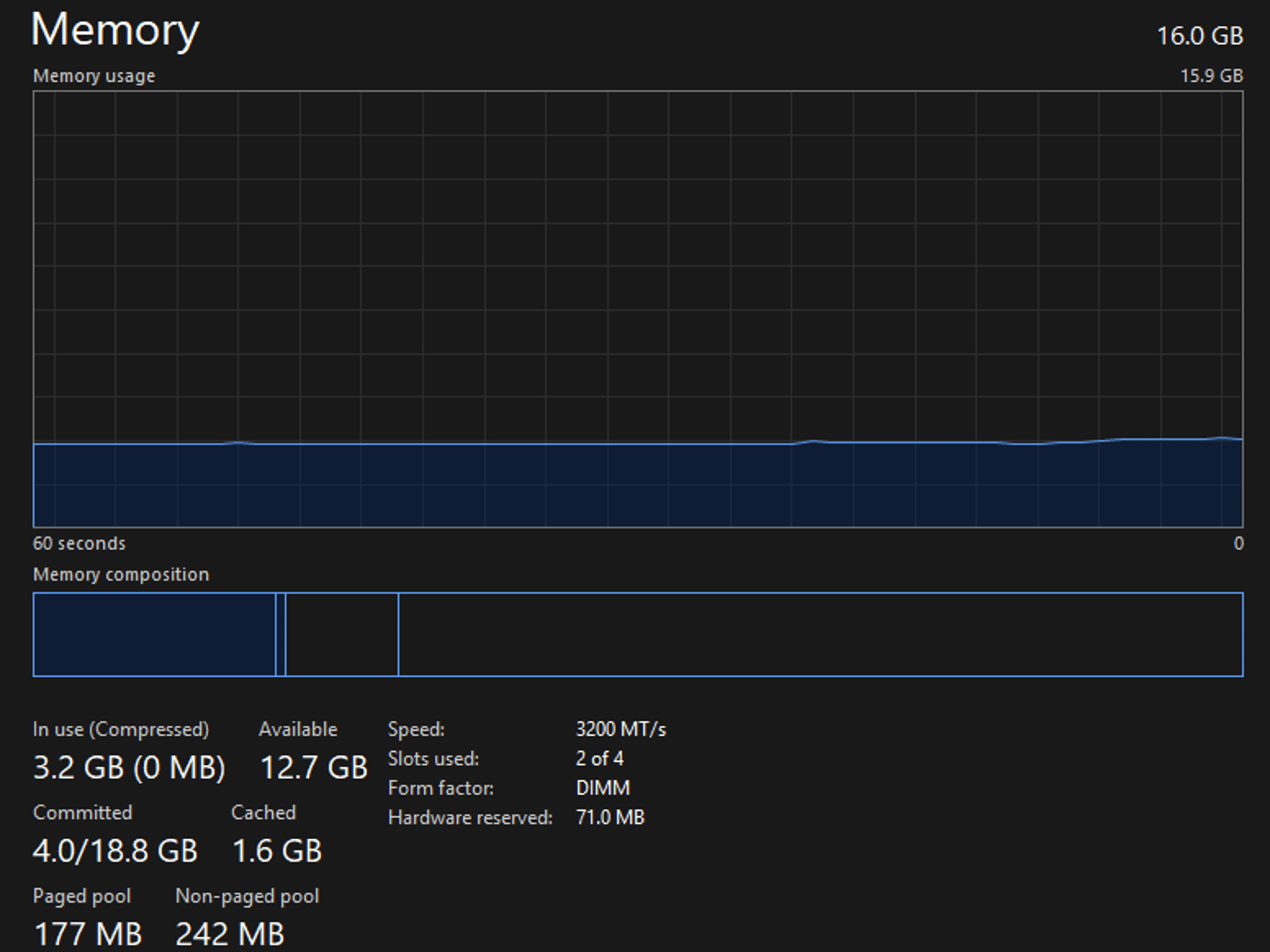
Task: Click the free segment of memory composition bar
Action: 821,635
